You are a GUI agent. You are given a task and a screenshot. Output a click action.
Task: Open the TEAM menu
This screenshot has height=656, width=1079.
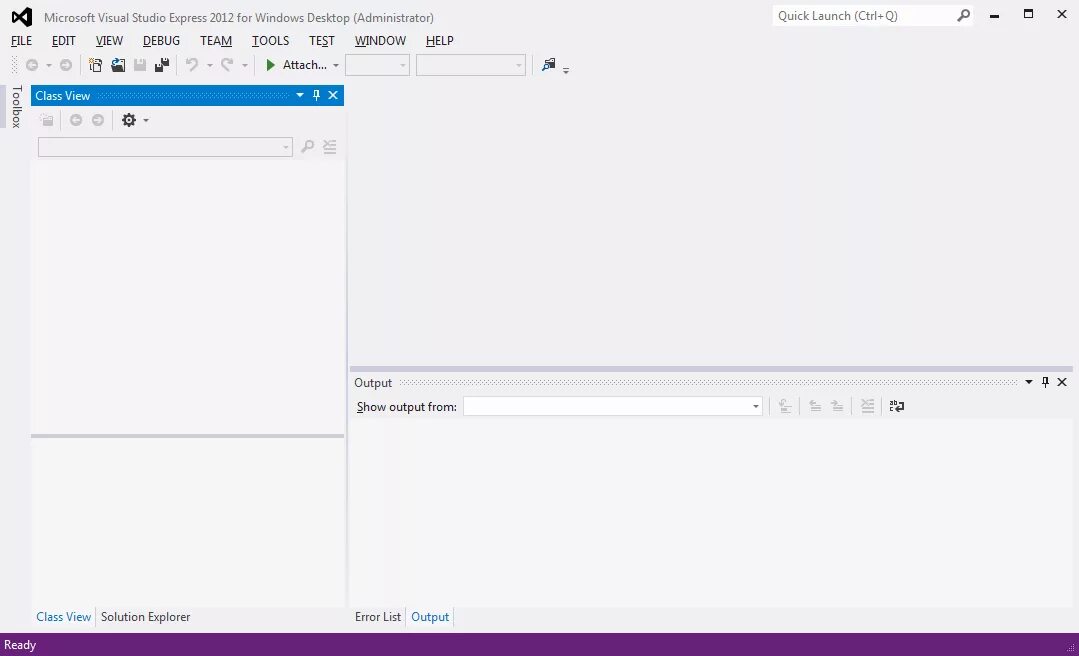[215, 41]
